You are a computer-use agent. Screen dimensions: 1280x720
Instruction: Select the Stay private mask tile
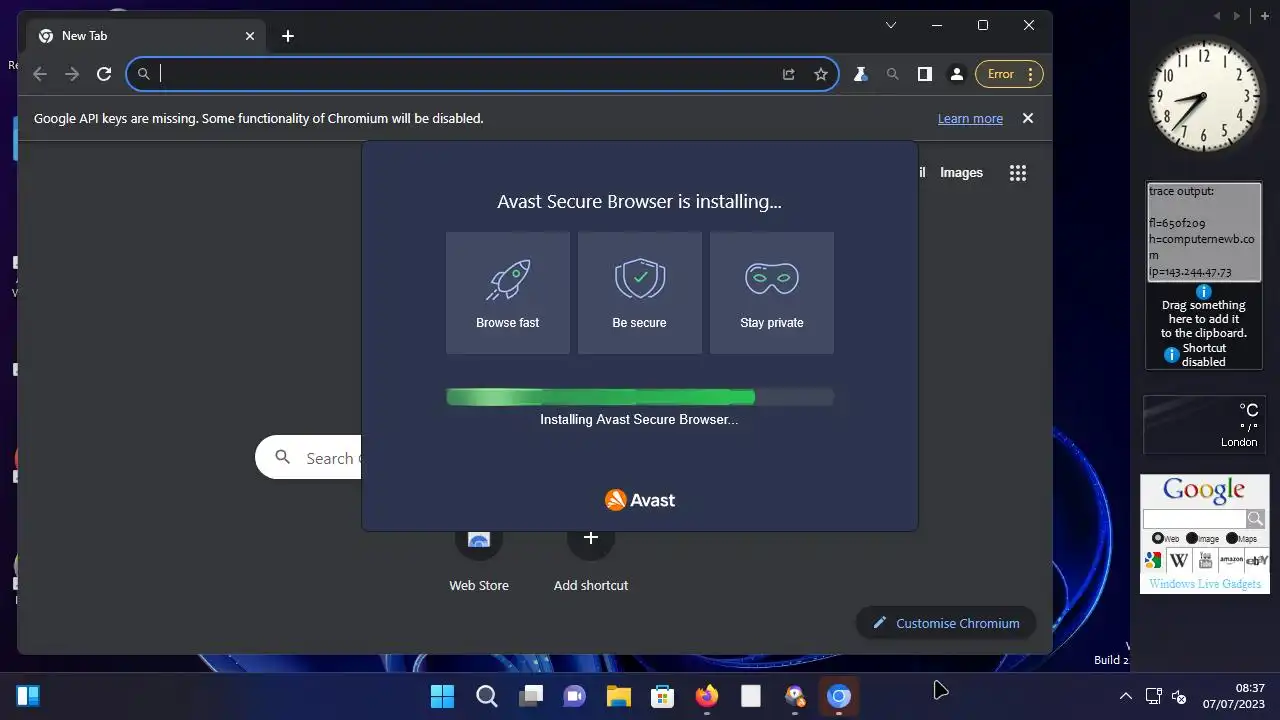point(772,293)
